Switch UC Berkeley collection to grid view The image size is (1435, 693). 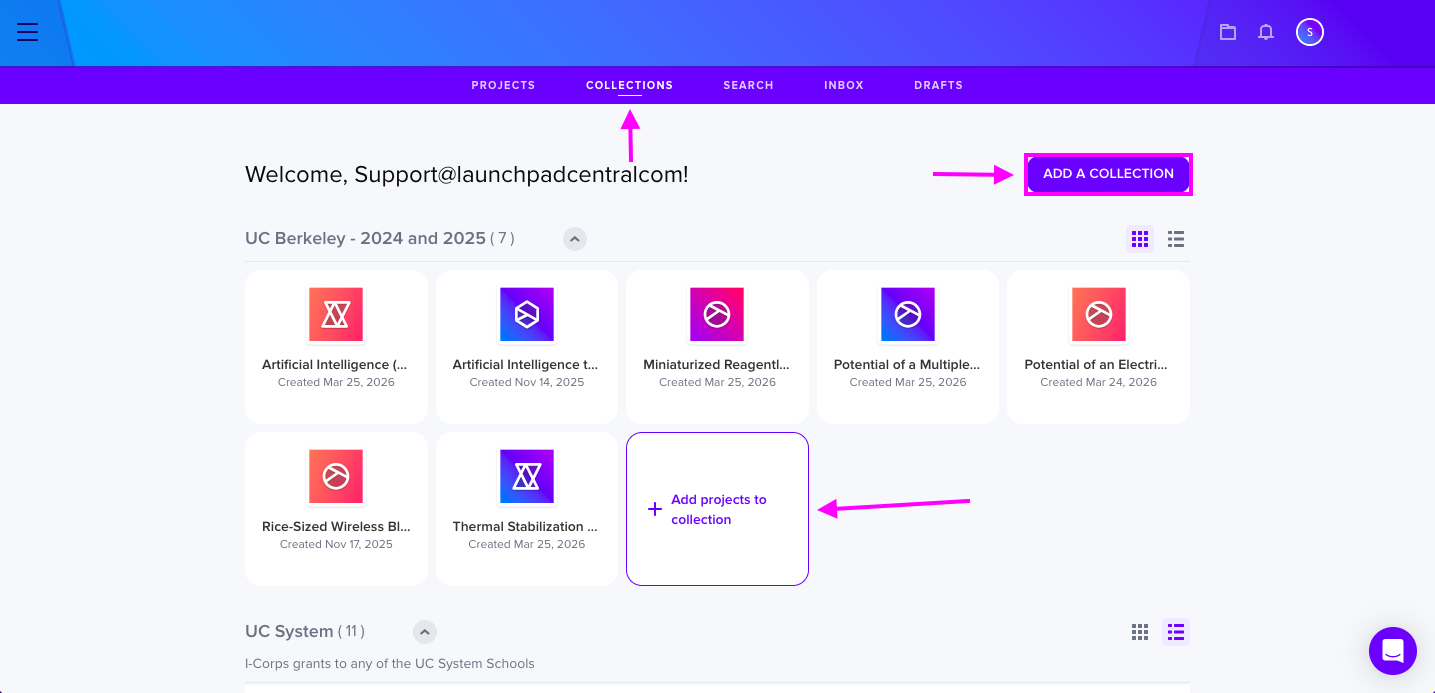click(1140, 239)
